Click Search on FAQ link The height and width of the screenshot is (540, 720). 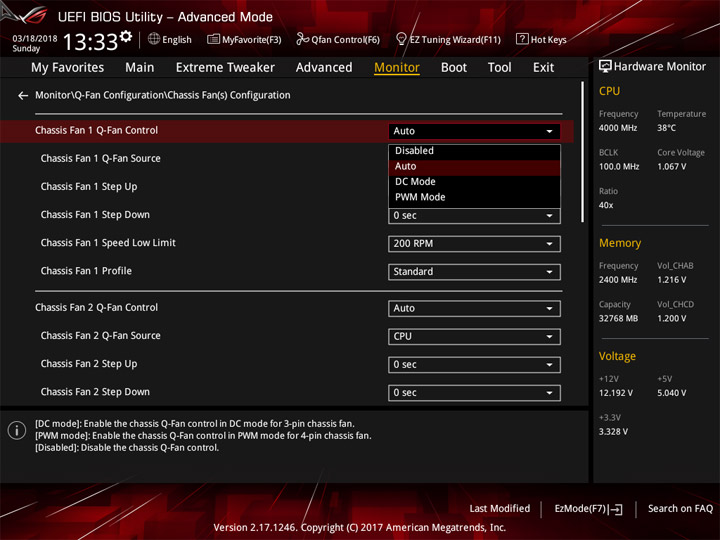680,509
